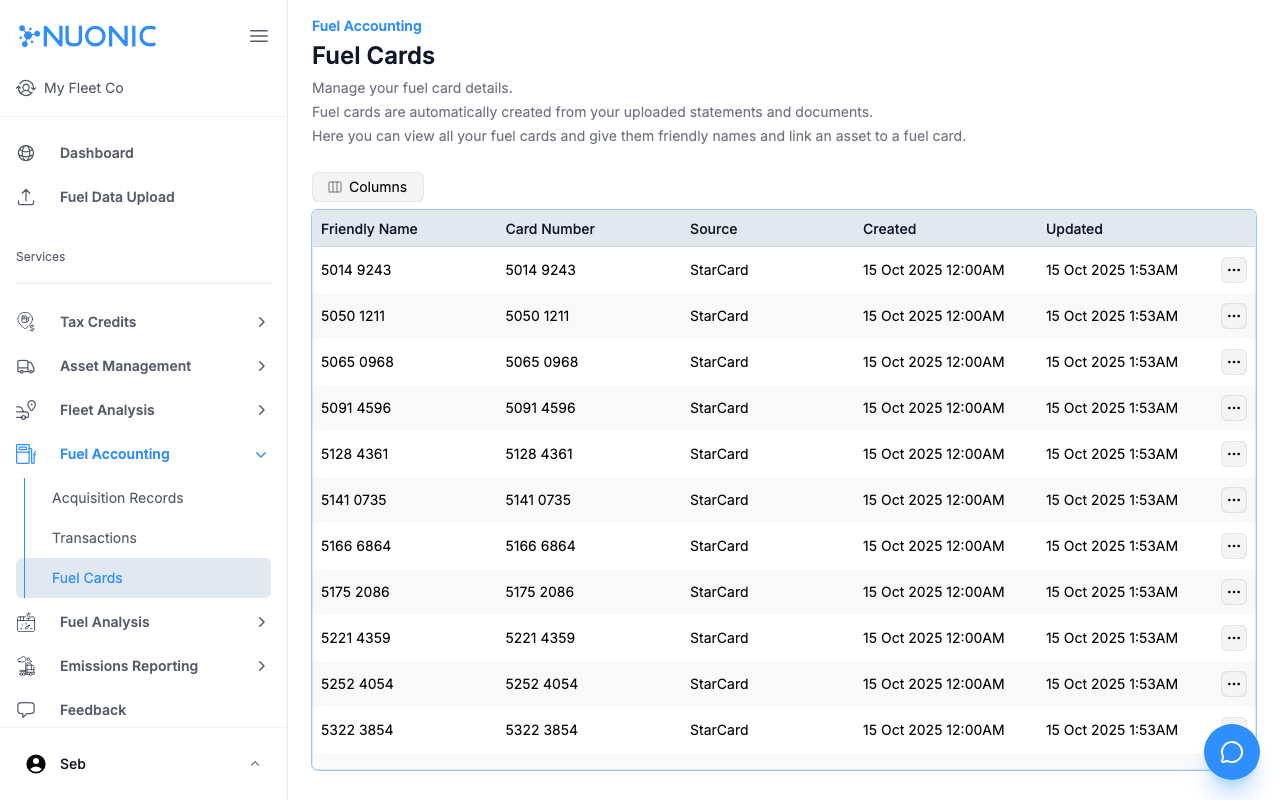
Task: Click card number cell 5252 4054
Action: (x=542, y=684)
